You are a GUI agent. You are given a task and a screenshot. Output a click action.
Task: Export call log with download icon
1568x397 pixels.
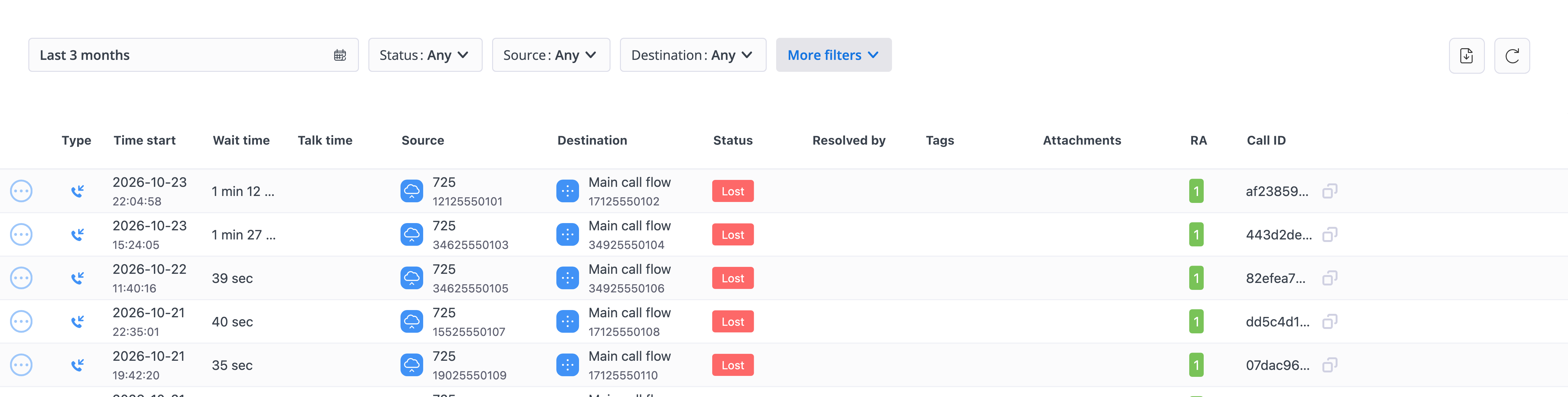[1466, 56]
